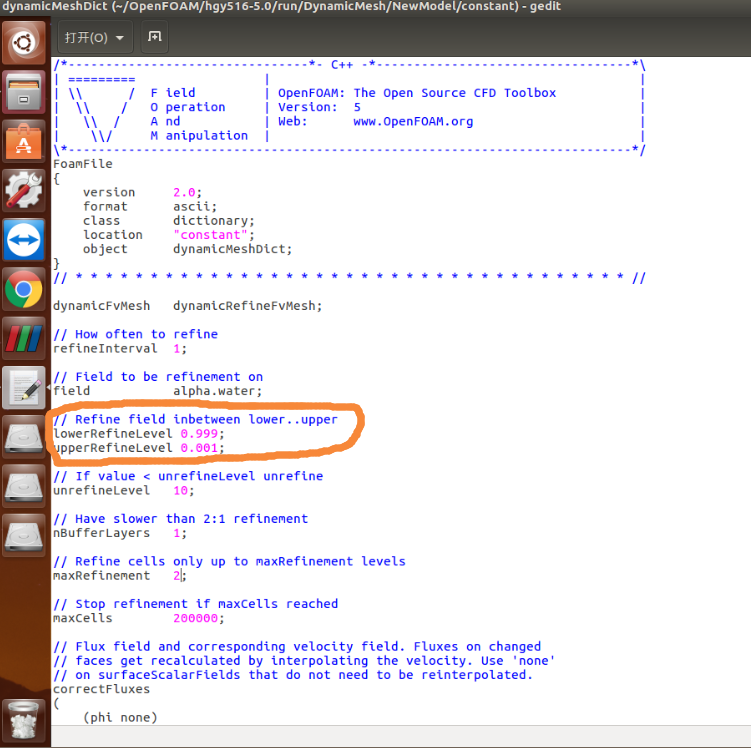Click the FoamFile keyword
751x748 pixels.
tap(83, 164)
